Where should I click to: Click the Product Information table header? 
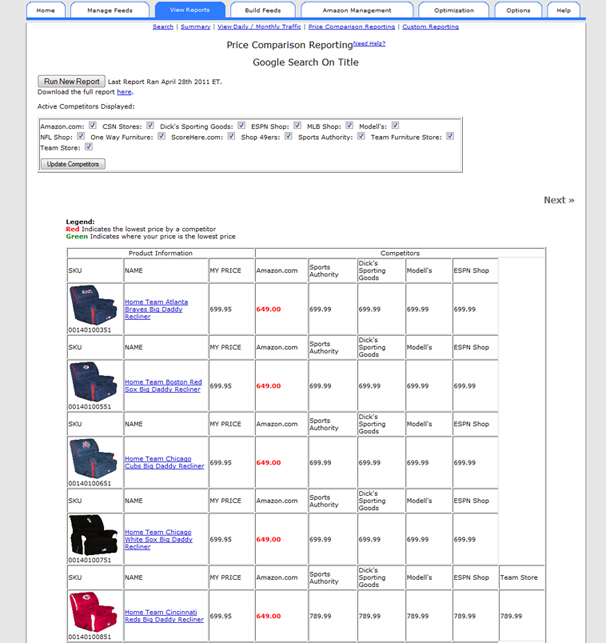click(160, 253)
